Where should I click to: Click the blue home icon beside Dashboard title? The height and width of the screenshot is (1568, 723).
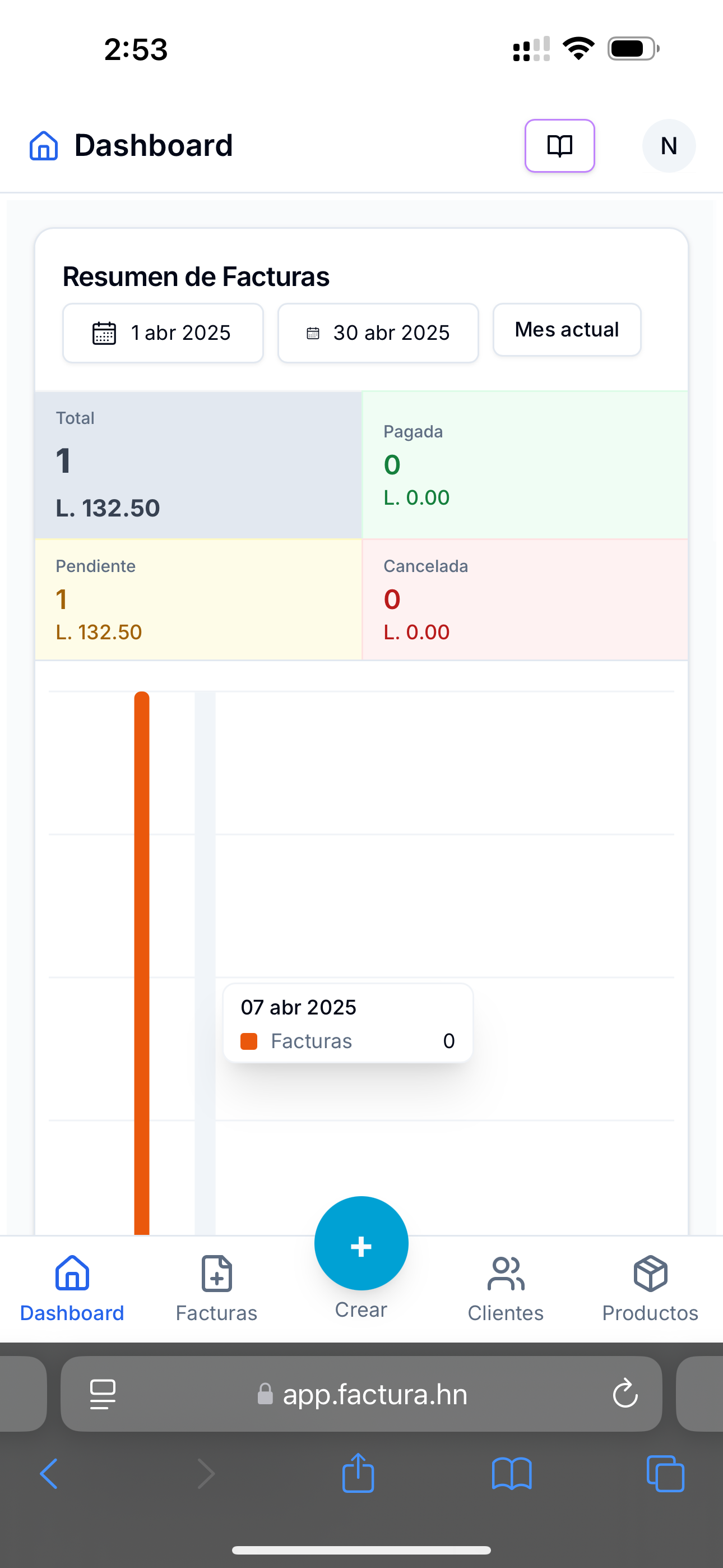[44, 146]
